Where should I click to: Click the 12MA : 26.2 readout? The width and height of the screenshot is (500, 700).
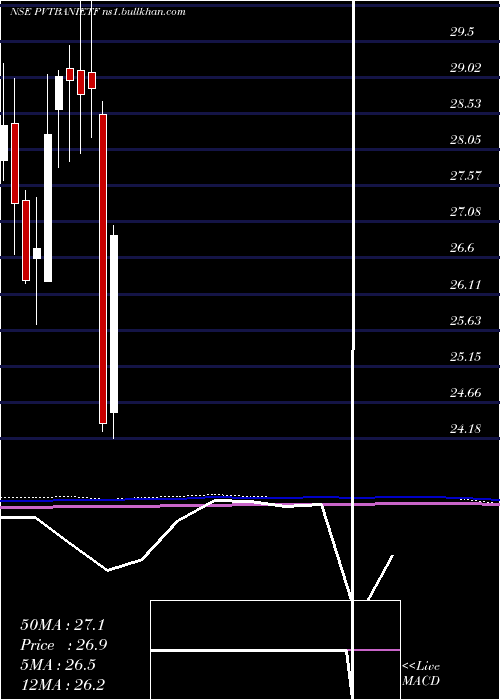coord(62,684)
